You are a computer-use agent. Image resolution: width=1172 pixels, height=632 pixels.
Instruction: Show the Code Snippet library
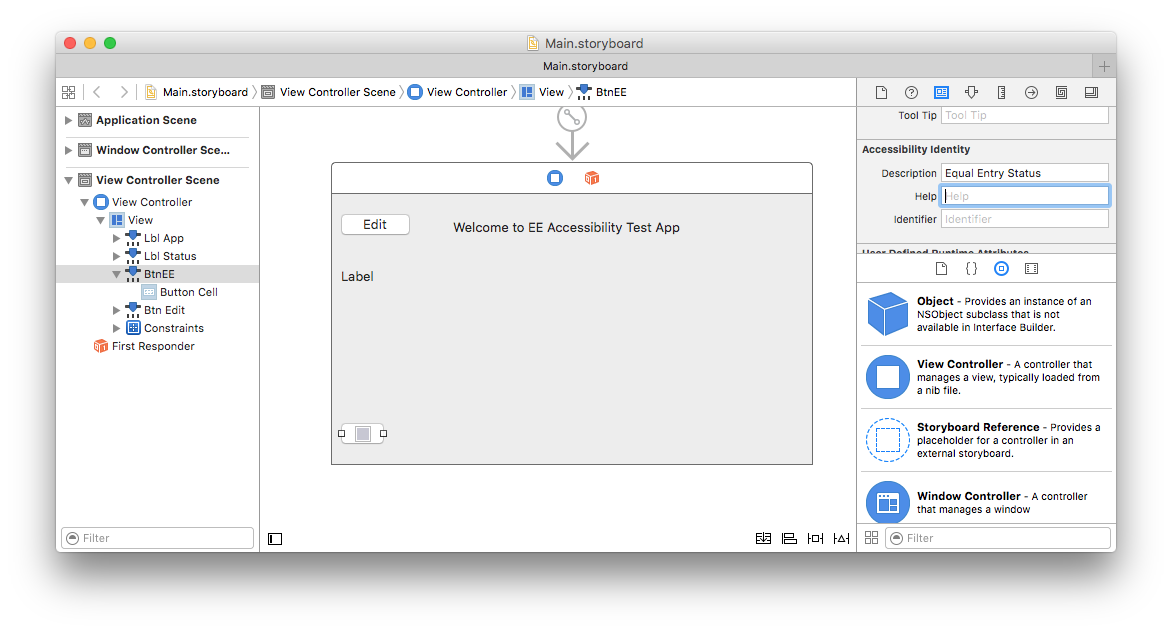(x=971, y=269)
